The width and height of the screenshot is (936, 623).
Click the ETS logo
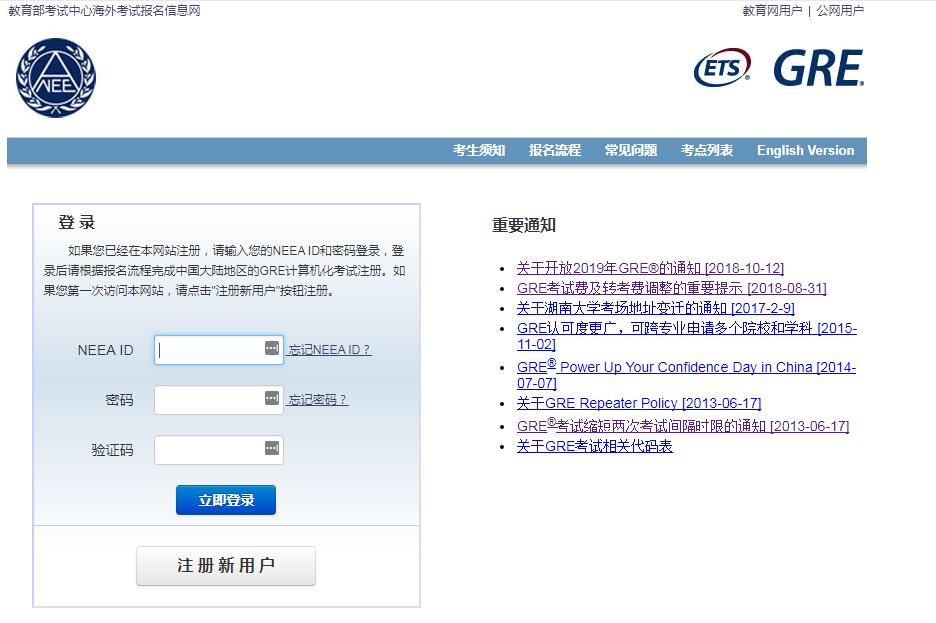pyautogui.click(x=721, y=68)
